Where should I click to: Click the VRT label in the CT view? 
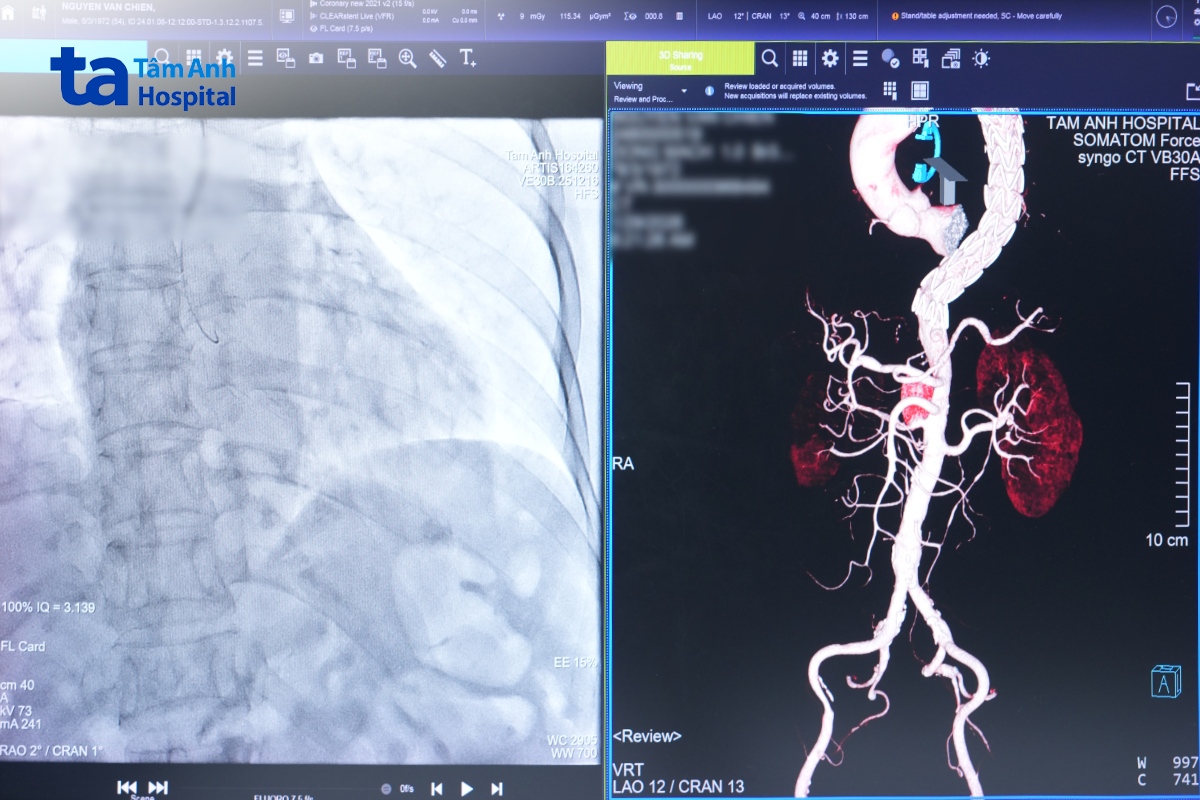tap(628, 768)
